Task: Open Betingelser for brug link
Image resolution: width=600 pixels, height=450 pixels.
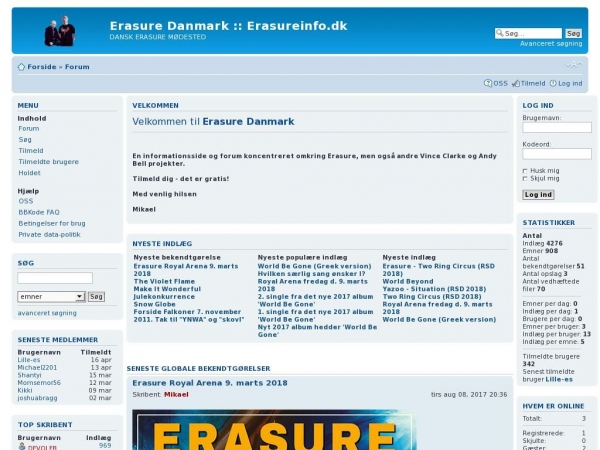Action: pos(52,223)
